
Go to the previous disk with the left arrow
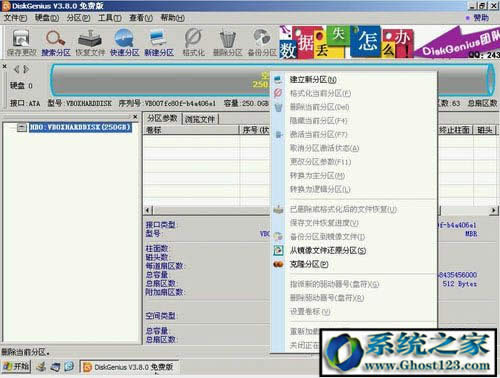16,69
